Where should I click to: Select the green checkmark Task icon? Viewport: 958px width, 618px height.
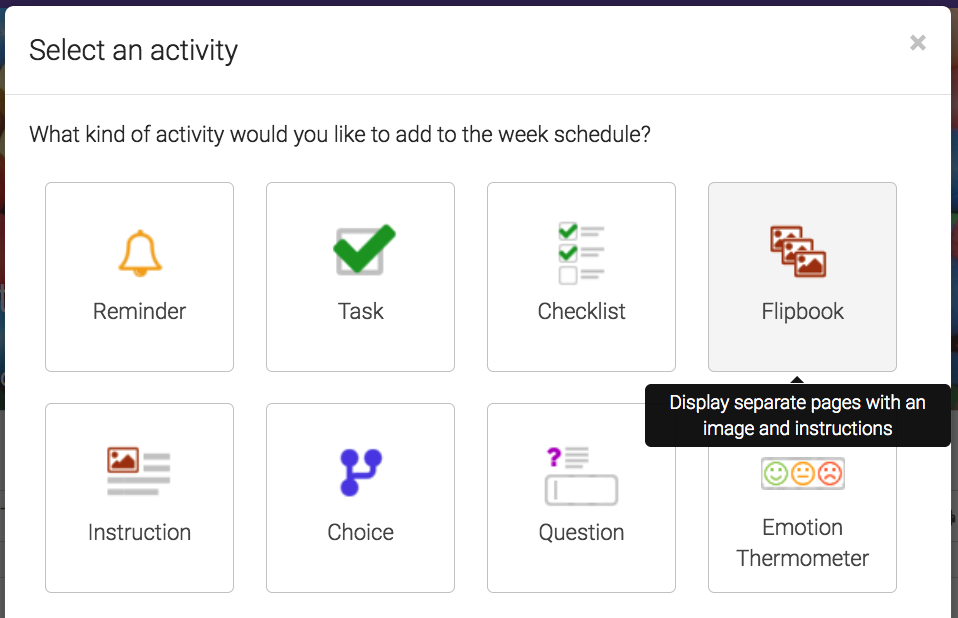(363, 251)
